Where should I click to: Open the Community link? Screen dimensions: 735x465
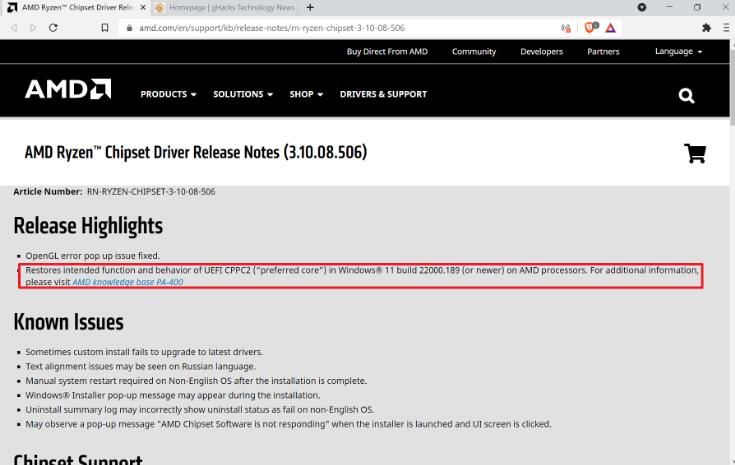(474, 52)
